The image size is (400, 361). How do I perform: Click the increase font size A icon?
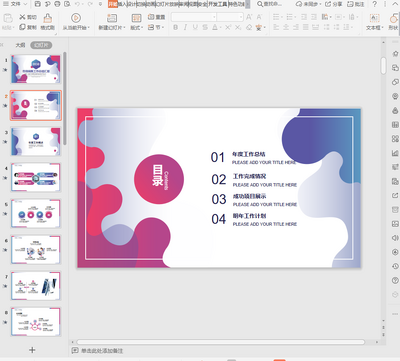249,17
